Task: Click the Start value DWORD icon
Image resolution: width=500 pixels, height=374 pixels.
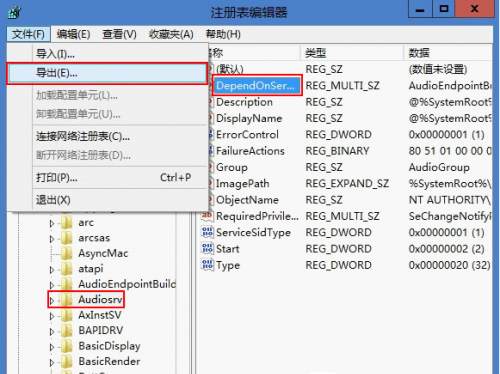Action: (207, 248)
